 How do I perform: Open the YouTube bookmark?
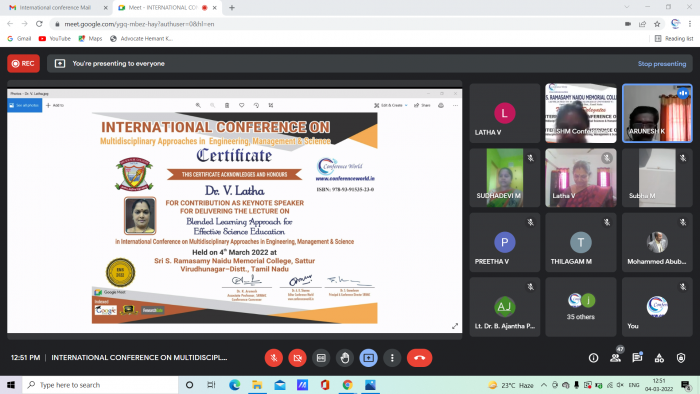pos(55,39)
